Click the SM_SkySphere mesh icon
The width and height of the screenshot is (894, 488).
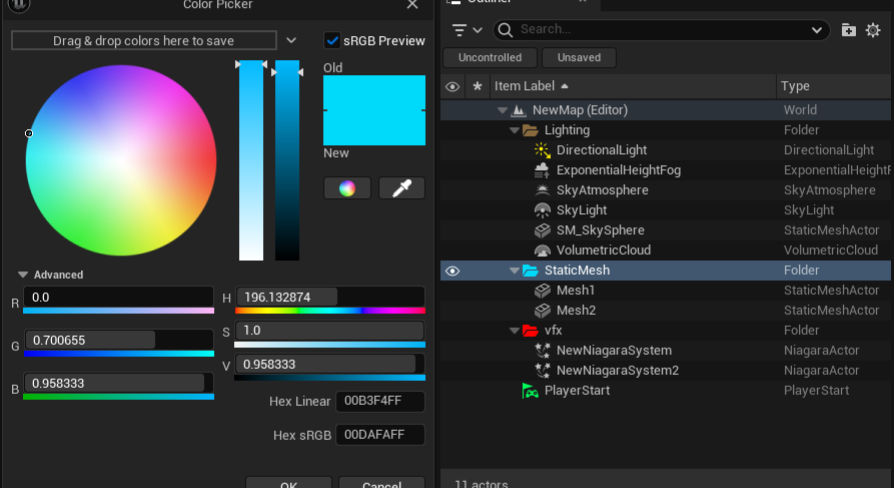pos(542,230)
